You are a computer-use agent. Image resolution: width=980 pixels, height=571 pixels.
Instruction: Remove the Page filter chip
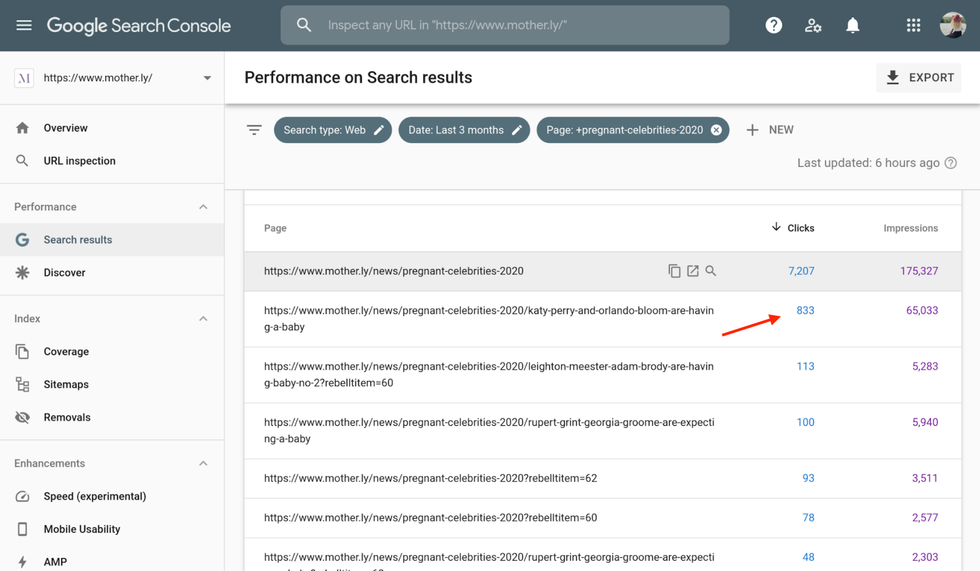(716, 130)
